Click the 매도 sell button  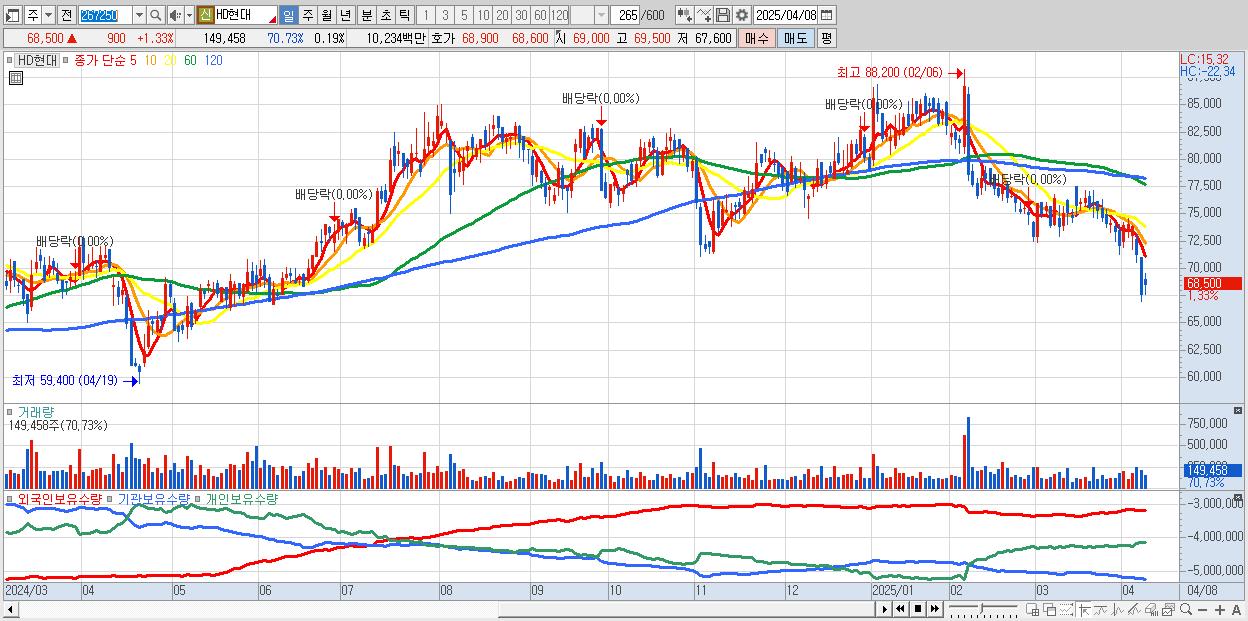[x=795, y=38]
